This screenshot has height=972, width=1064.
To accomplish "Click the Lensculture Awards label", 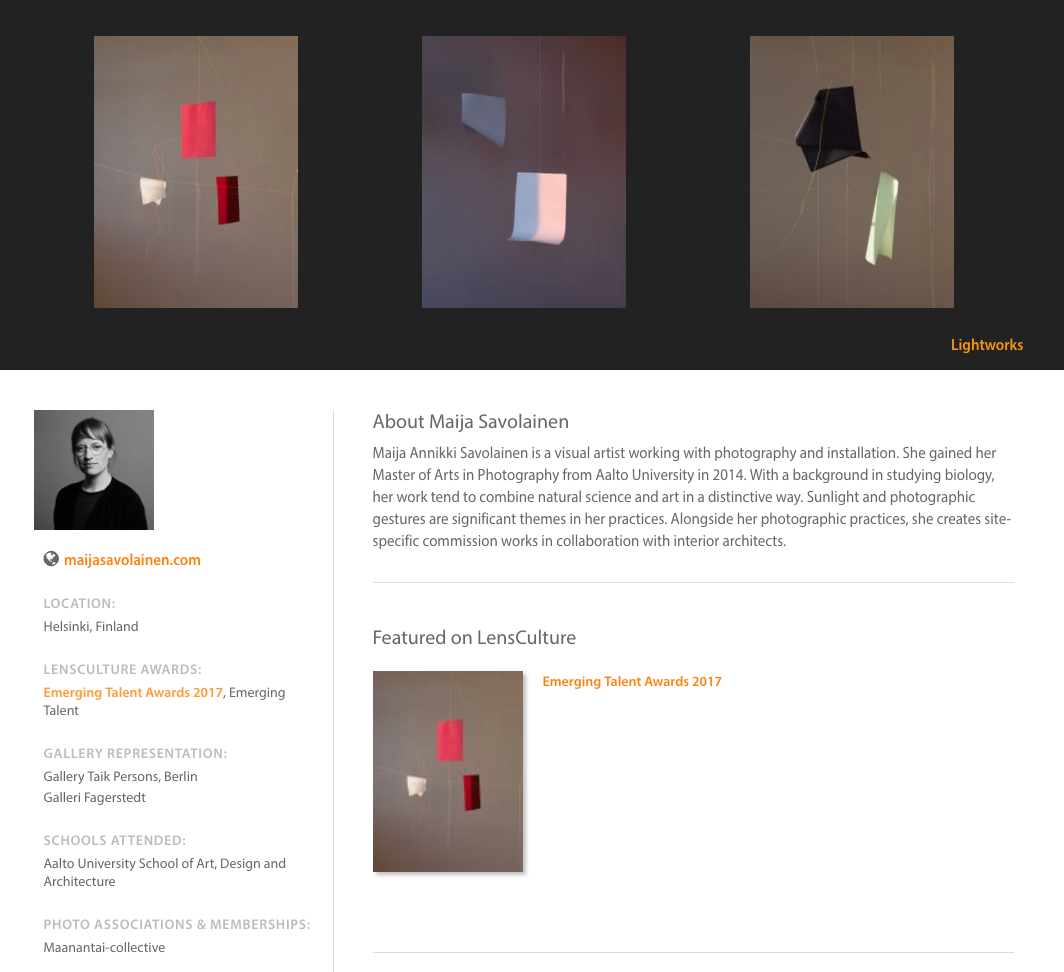I will [x=122, y=669].
